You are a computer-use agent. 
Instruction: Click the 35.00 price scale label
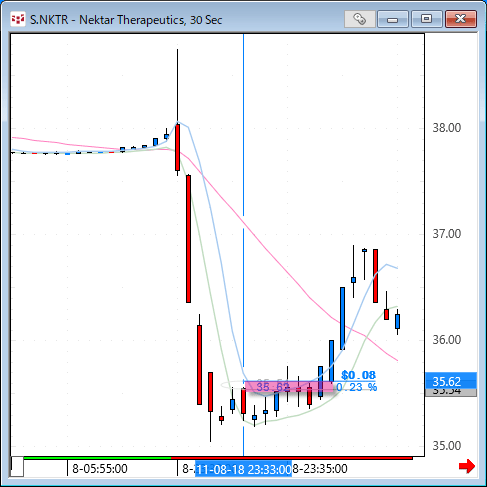pos(447,446)
